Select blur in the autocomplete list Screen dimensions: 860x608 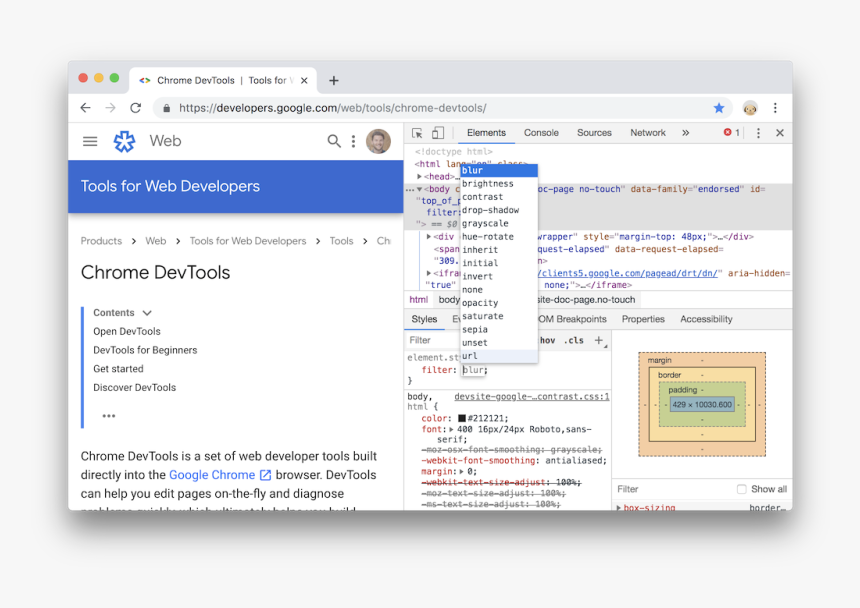pos(499,171)
